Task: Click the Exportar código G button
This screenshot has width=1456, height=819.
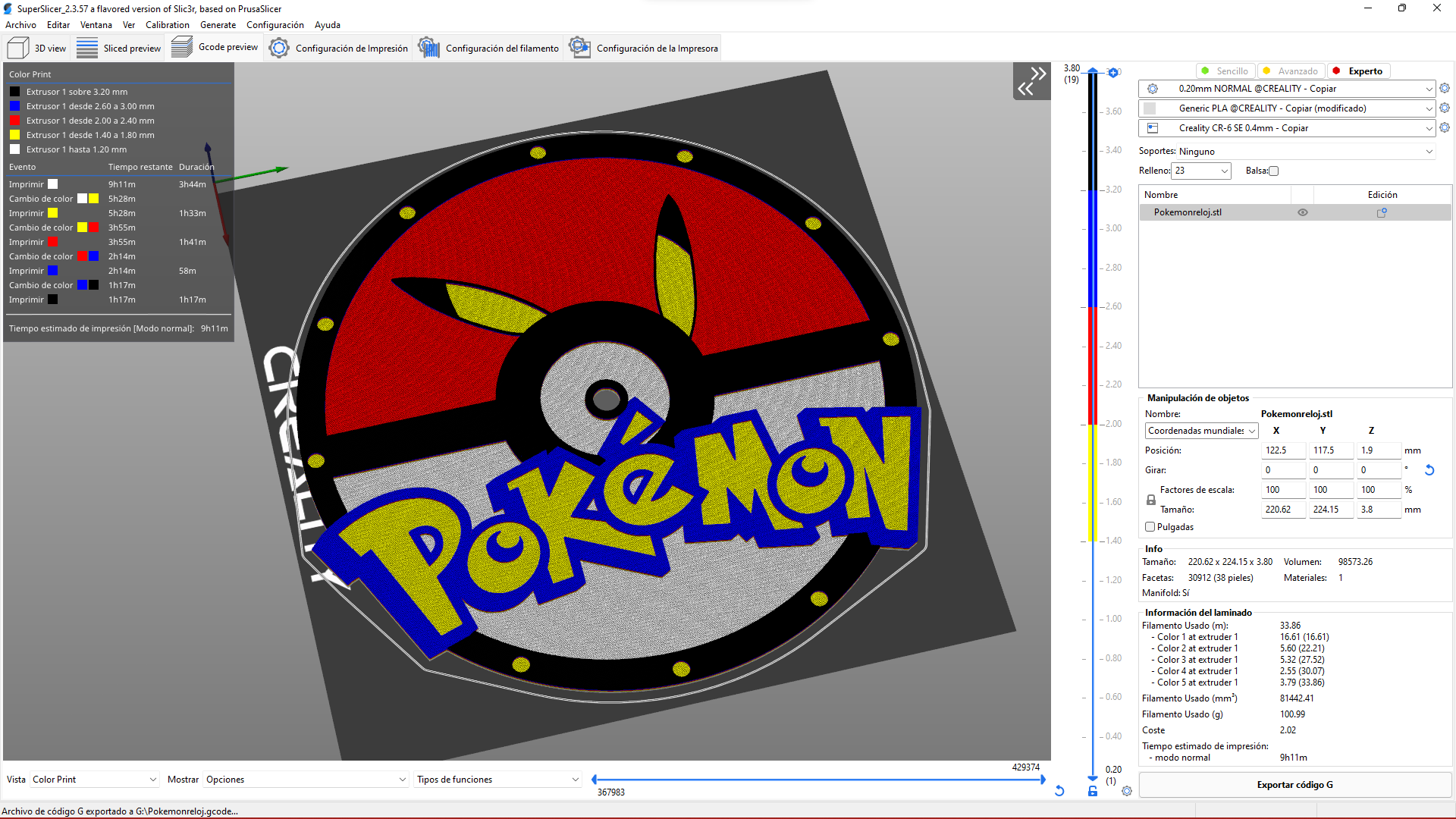Action: 1294,785
